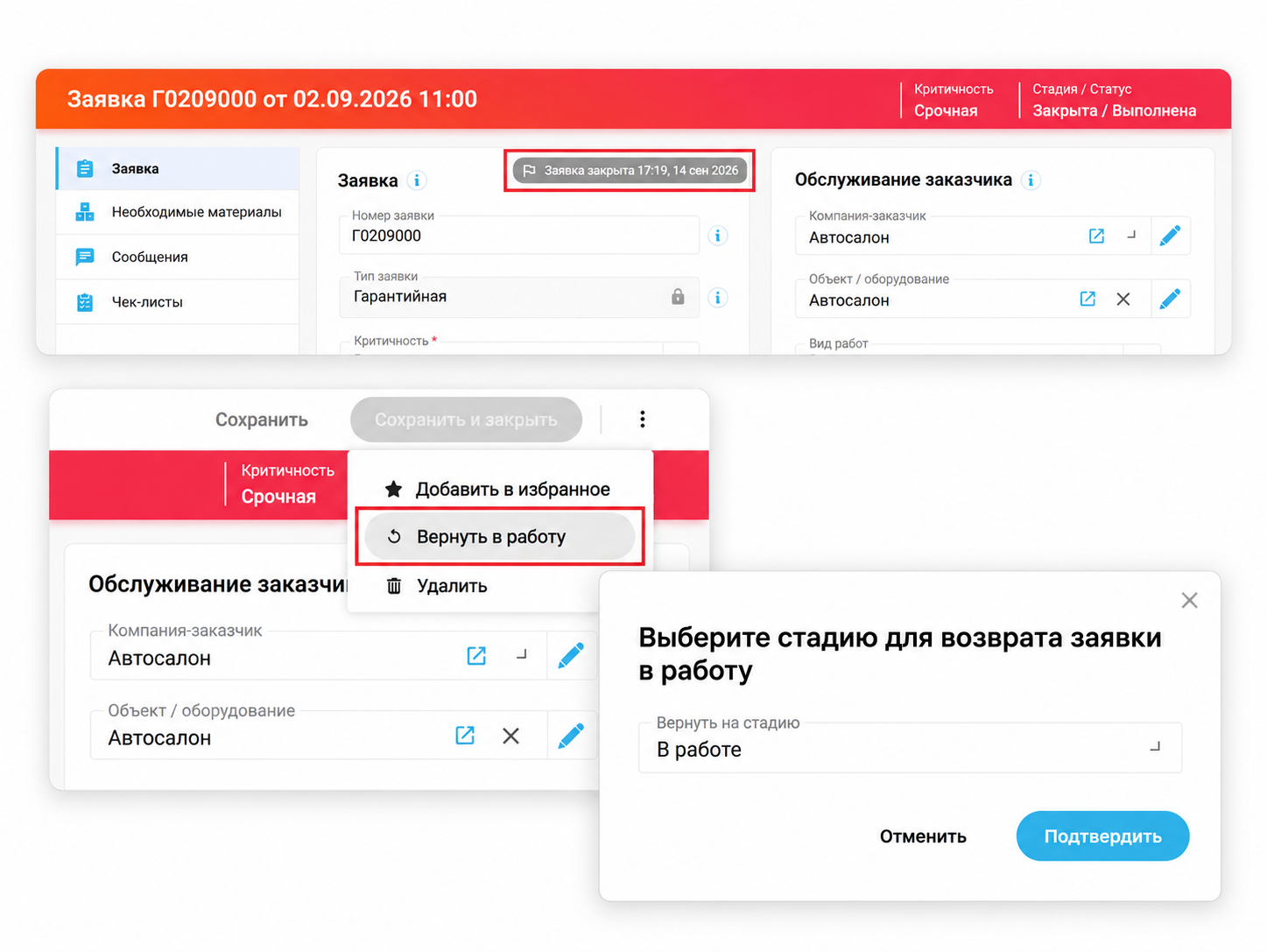1267x952 pixels.
Task: Select Вернуть в работу menu item
Action: [x=499, y=537]
